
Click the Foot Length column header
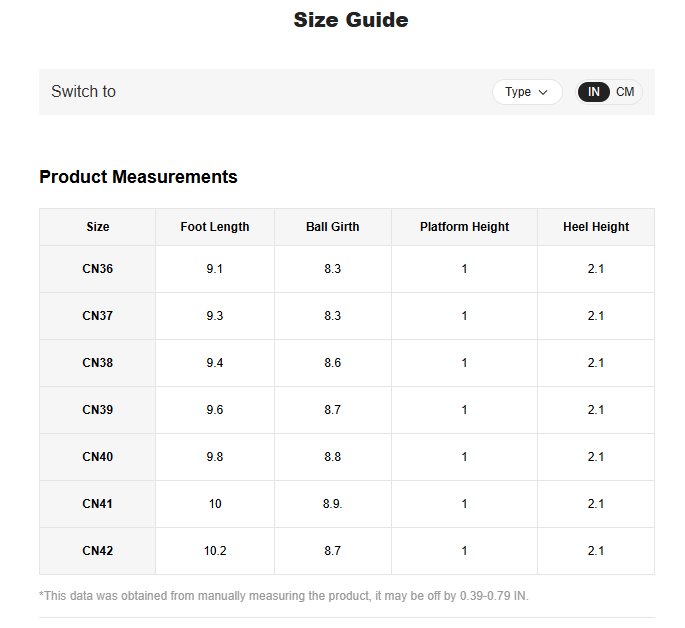215,227
